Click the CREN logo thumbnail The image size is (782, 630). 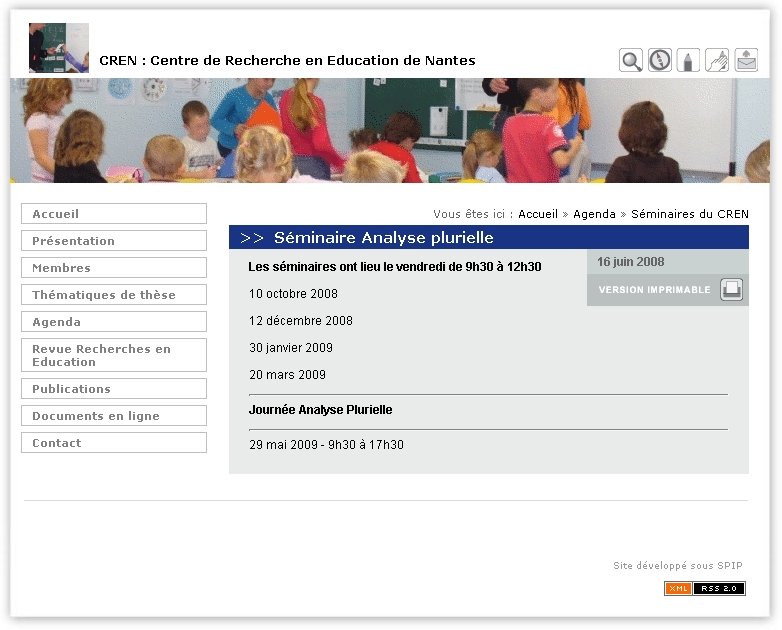[59, 48]
